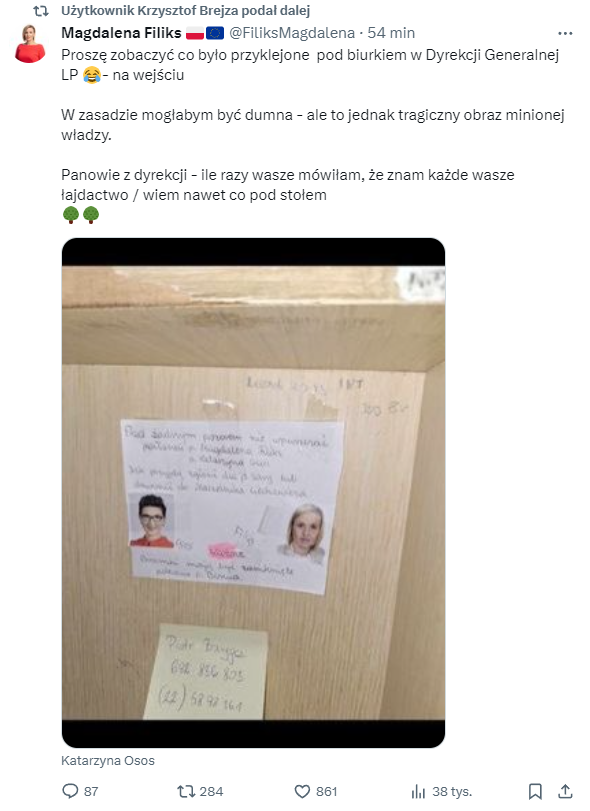Open the attached desk photo
Viewport: 590px width, 811px height.
point(253,493)
